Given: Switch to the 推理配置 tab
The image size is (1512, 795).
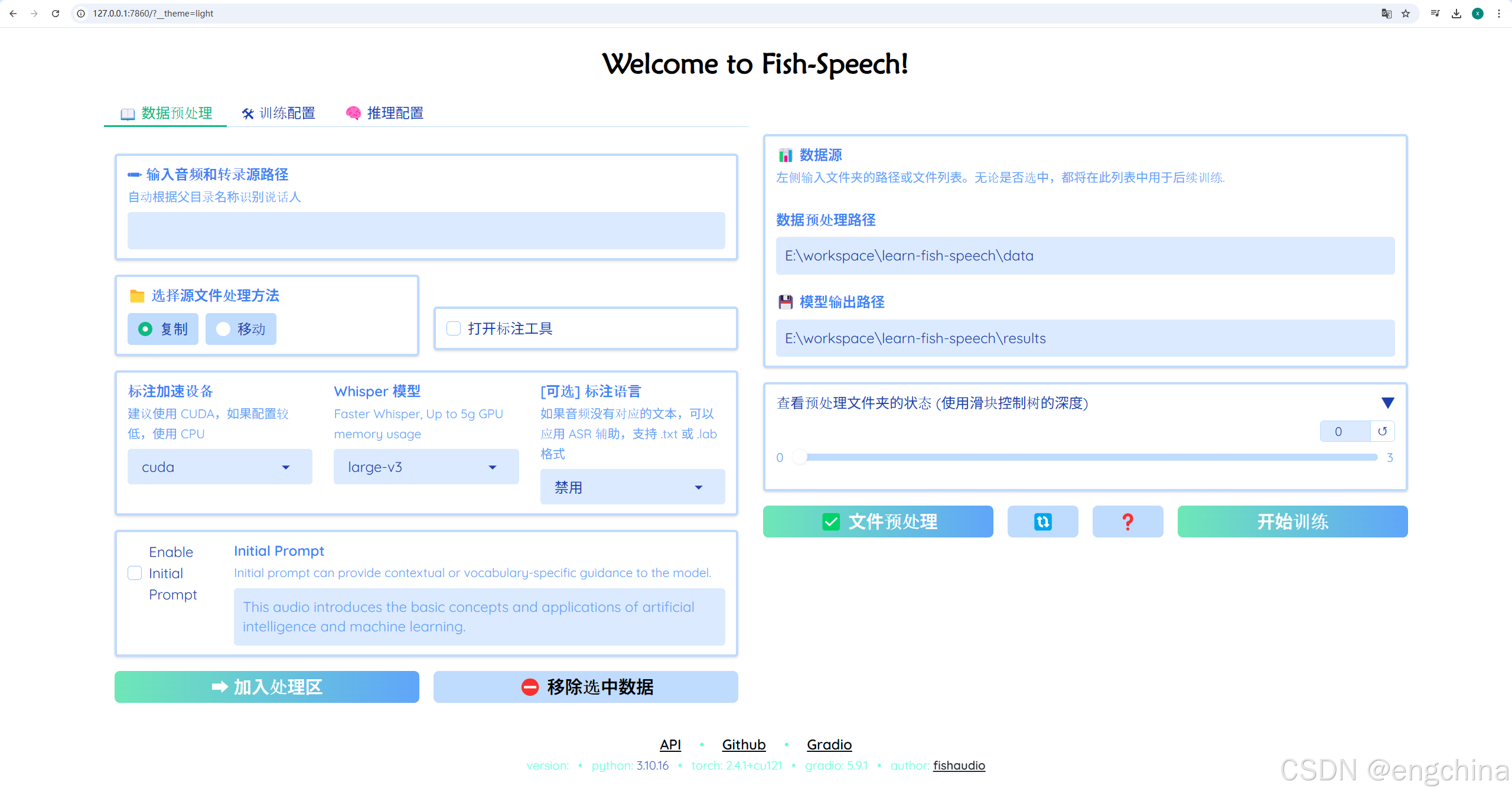Looking at the screenshot, I should pos(385,113).
